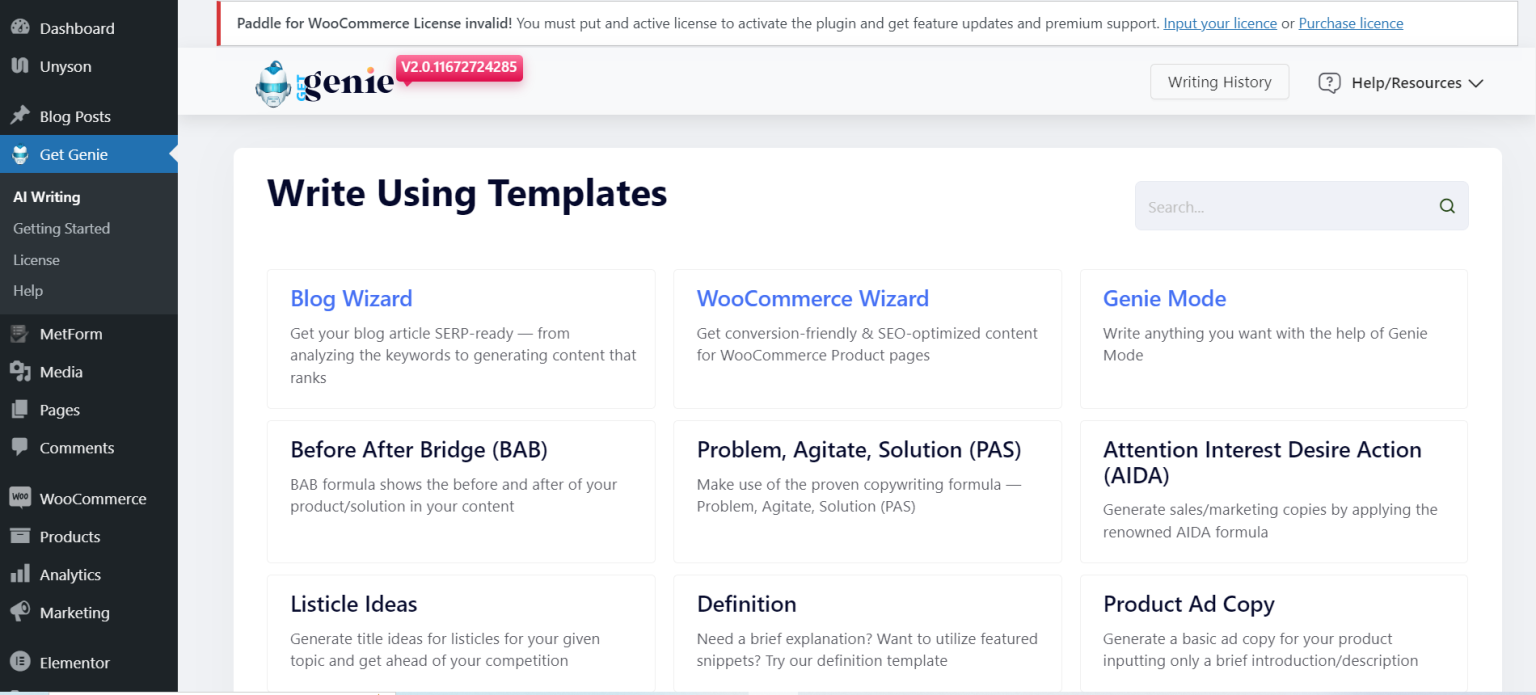Open the Blog Wizard template card
This screenshot has height=695, width=1536.
(x=461, y=338)
